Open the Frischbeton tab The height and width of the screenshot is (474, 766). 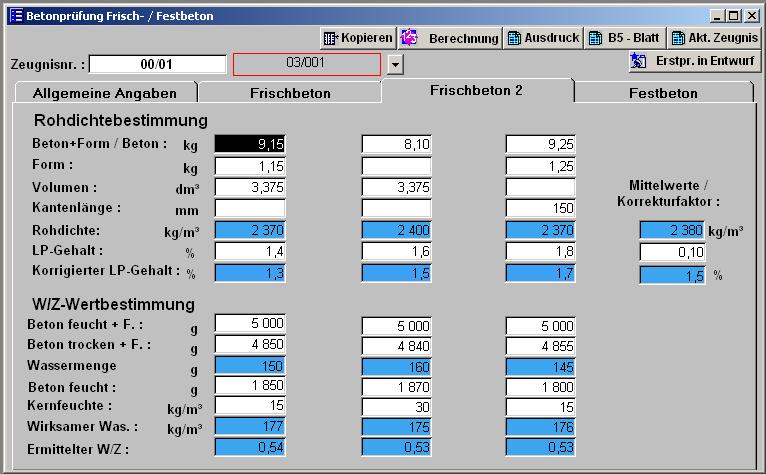click(290, 93)
